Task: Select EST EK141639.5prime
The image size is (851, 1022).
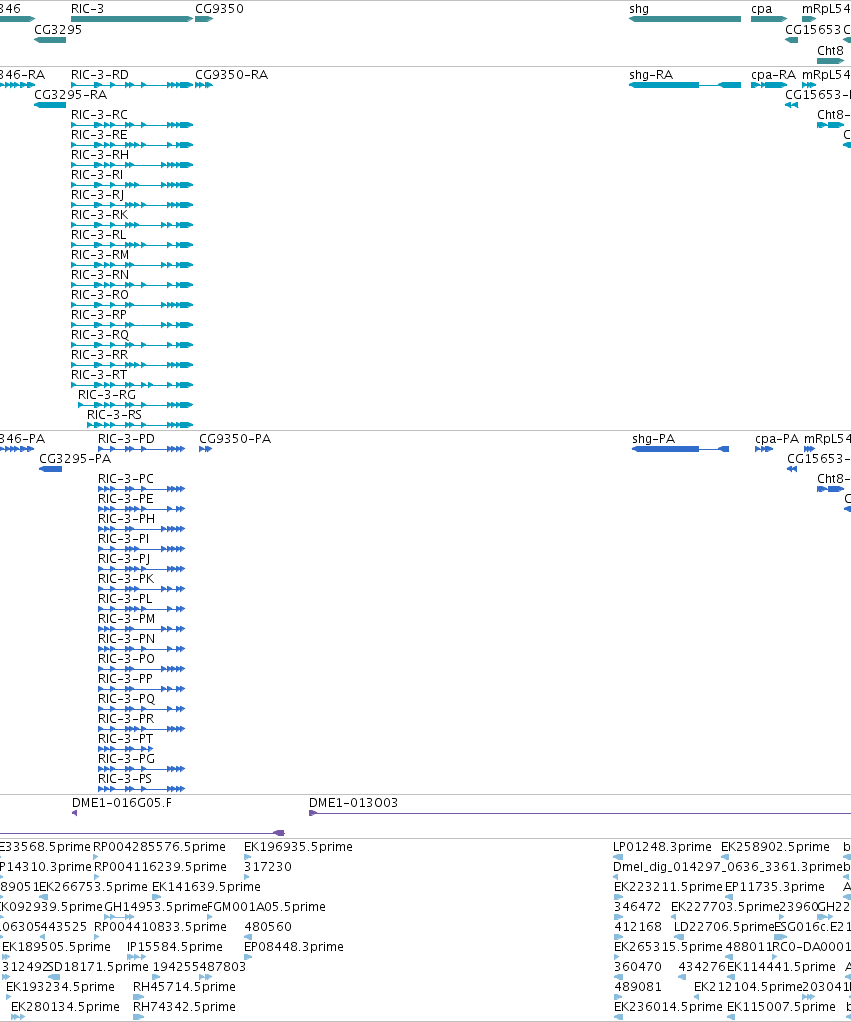Action: 206,886
